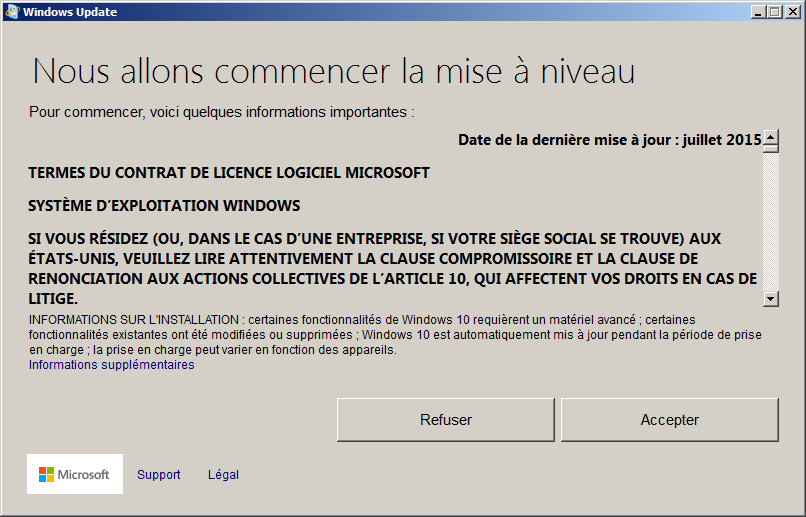806x517 pixels.
Task: Click 'Date de la dernière mise à jour' line
Action: (x=610, y=140)
